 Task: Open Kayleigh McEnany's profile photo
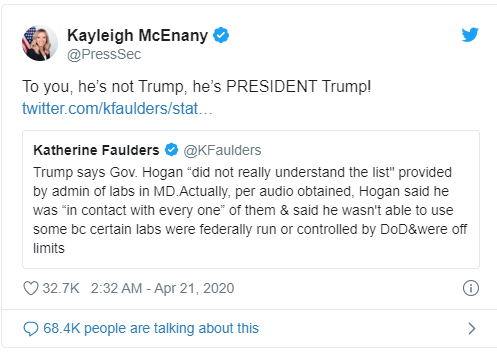[x=40, y=43]
